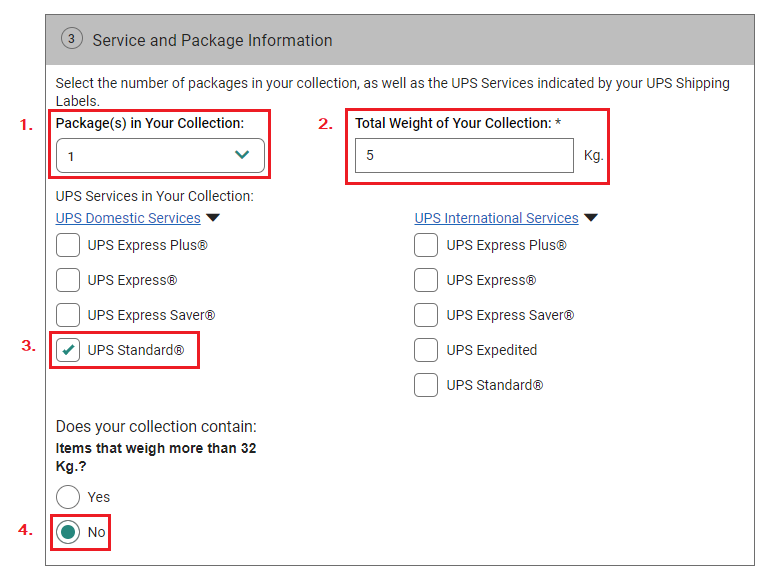
Task: Check international UPS Standard checkbox
Action: (426, 385)
